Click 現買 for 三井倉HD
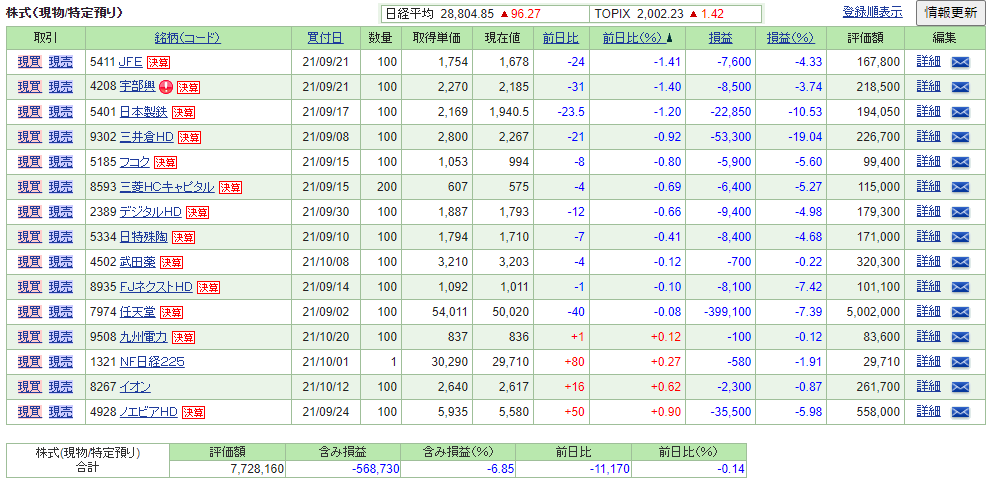990x480 pixels. tap(29, 137)
